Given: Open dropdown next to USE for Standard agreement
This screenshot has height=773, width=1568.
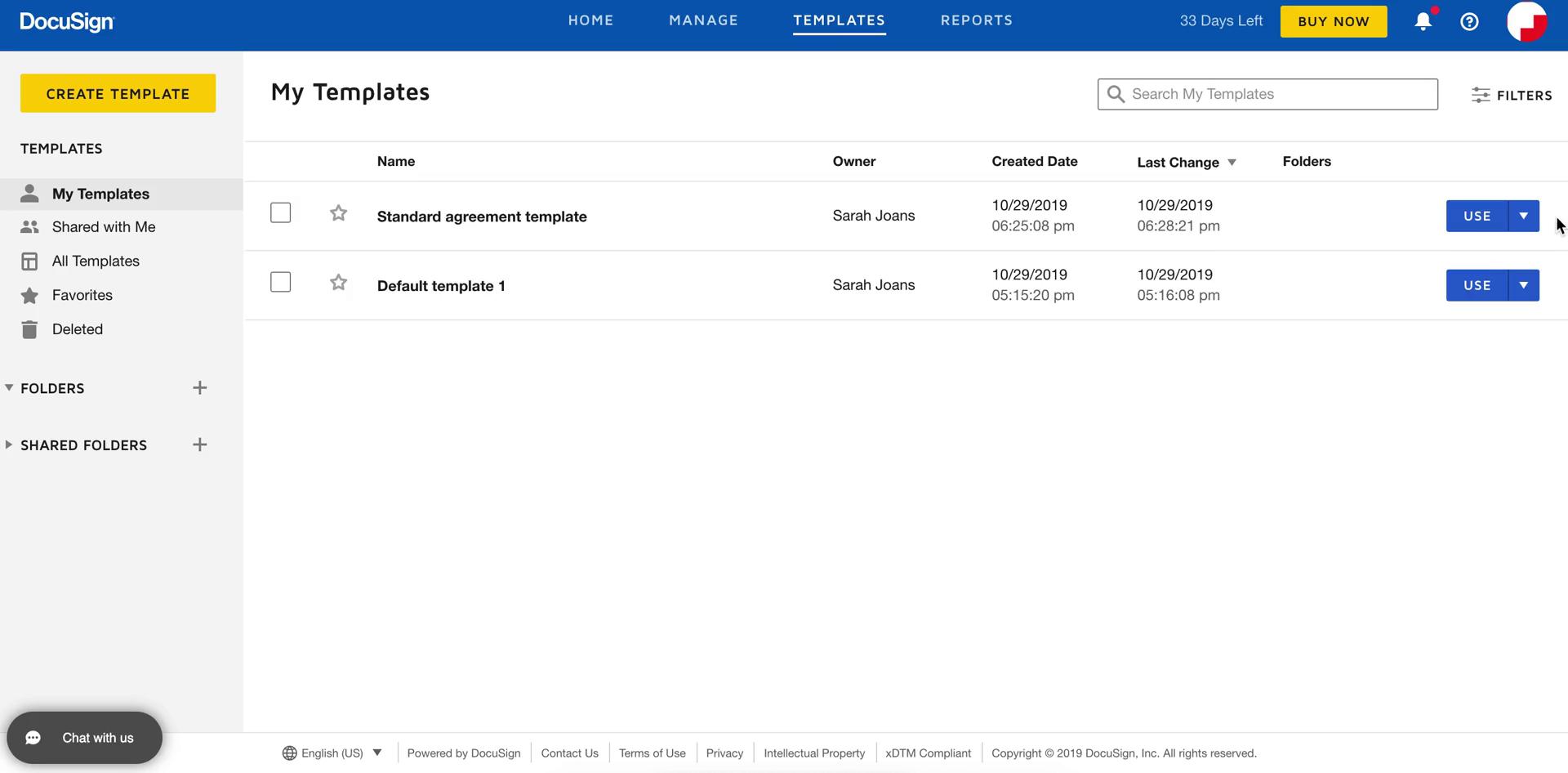Looking at the screenshot, I should tap(1523, 216).
